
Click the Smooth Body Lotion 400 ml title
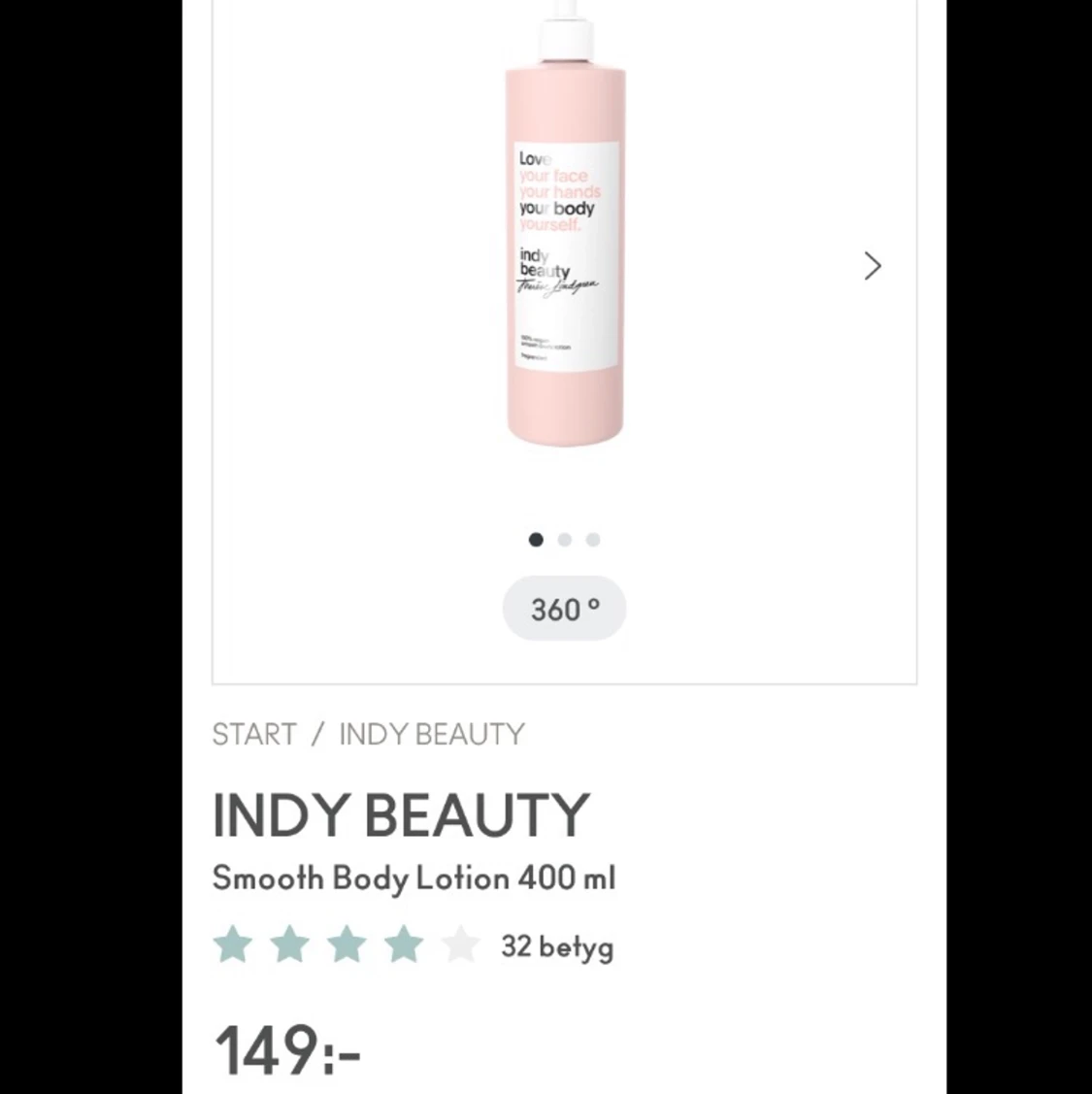tap(414, 878)
